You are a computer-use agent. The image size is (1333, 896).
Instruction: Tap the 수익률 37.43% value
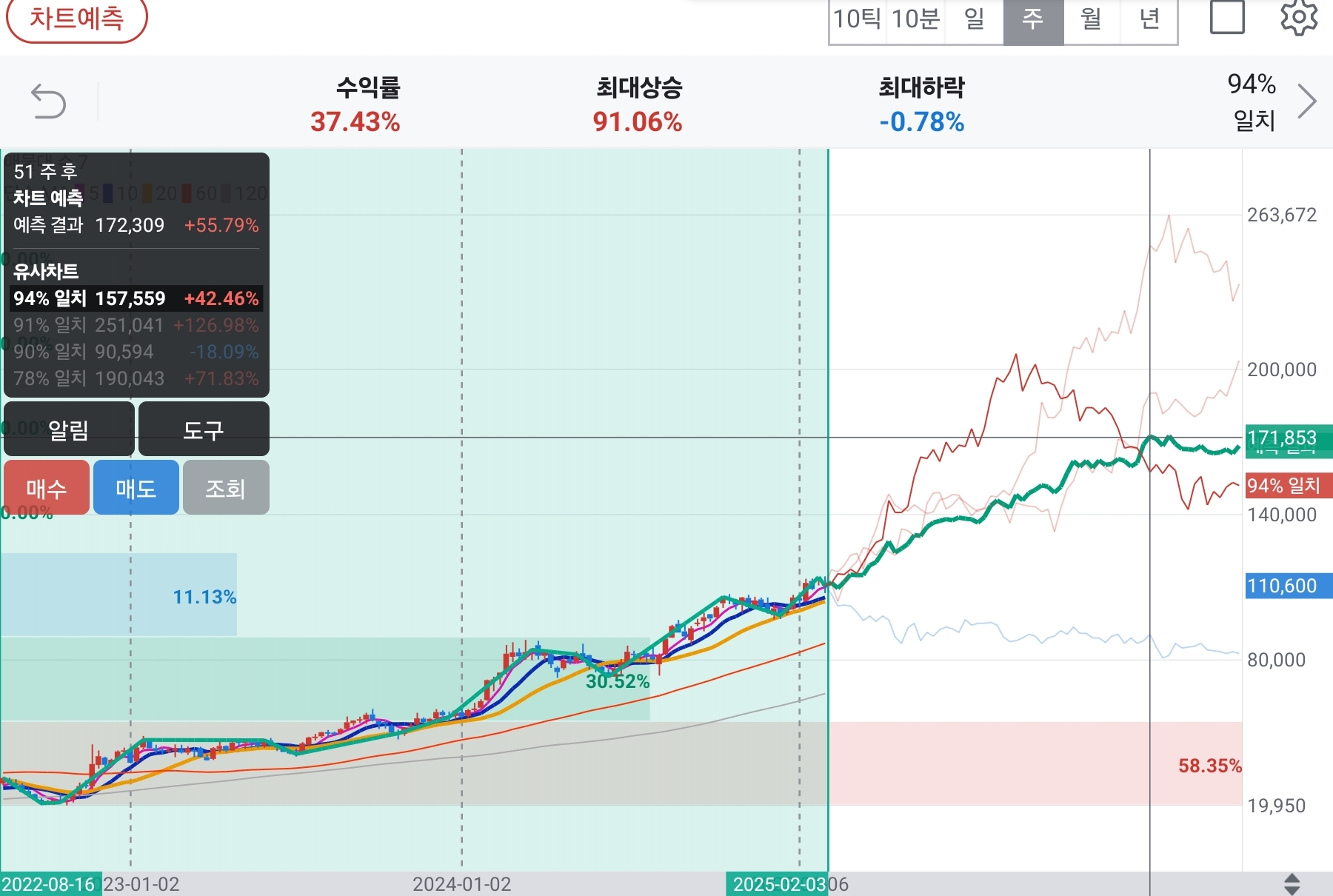[355, 121]
